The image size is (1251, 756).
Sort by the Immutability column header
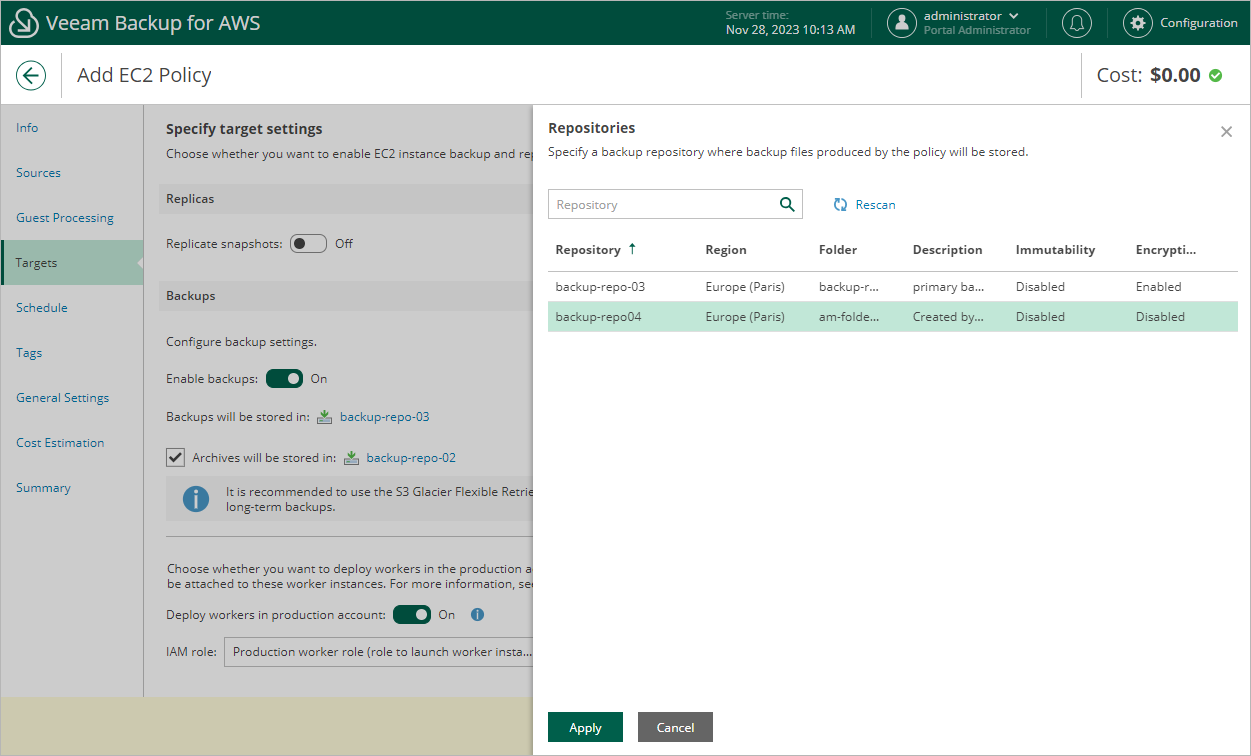1056,250
